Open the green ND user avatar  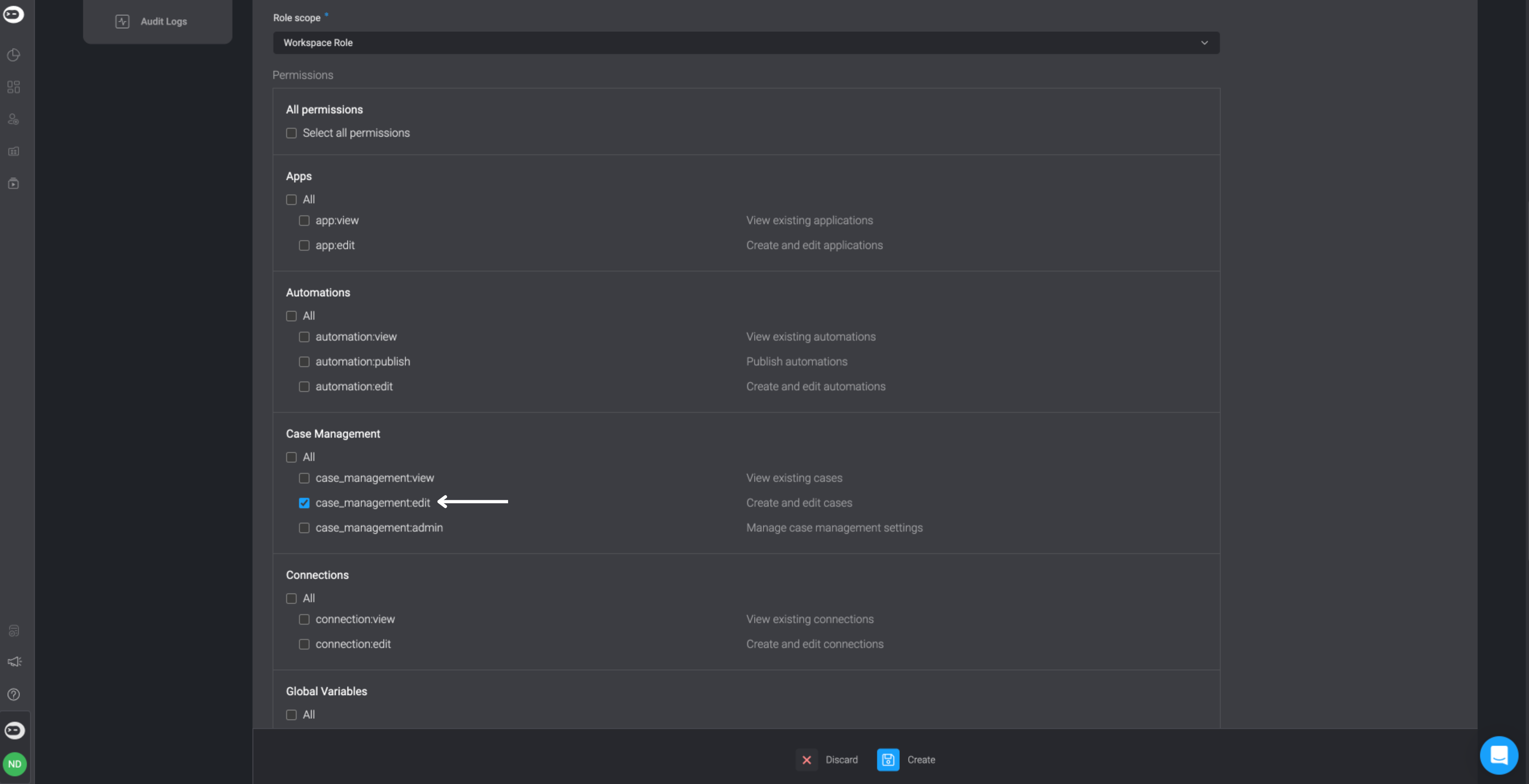[15, 764]
